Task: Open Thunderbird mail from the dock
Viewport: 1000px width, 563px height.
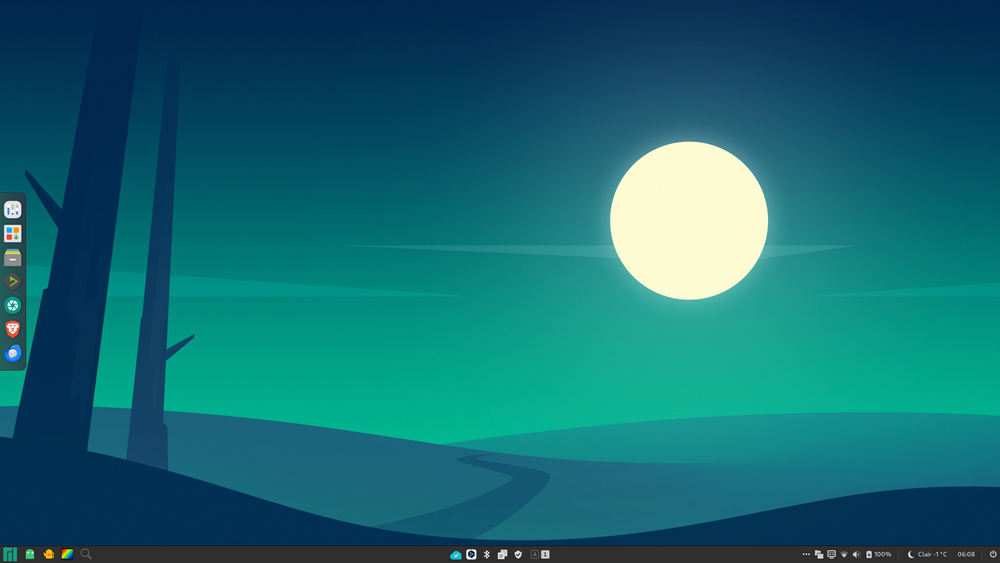Action: [x=13, y=353]
